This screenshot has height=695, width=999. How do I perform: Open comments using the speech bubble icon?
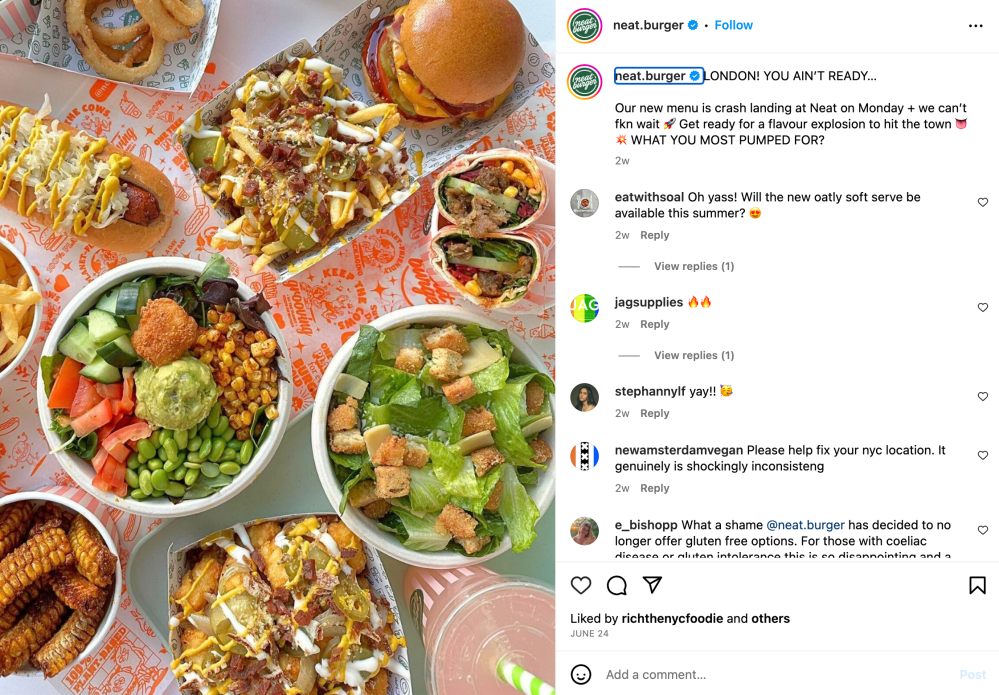coord(617,585)
